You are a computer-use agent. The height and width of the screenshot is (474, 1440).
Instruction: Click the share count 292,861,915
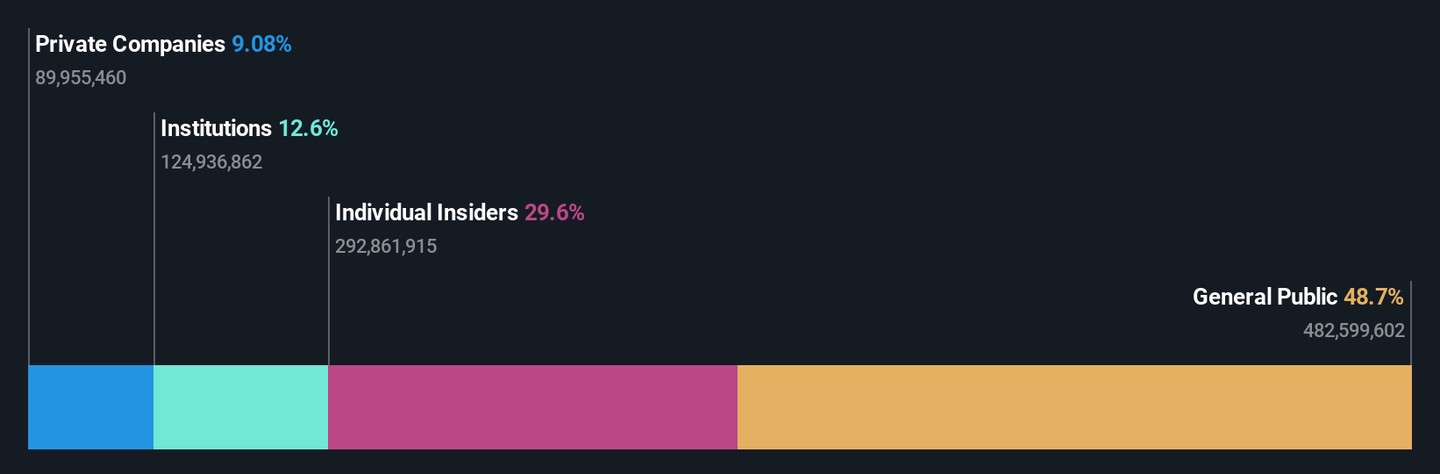(x=386, y=246)
